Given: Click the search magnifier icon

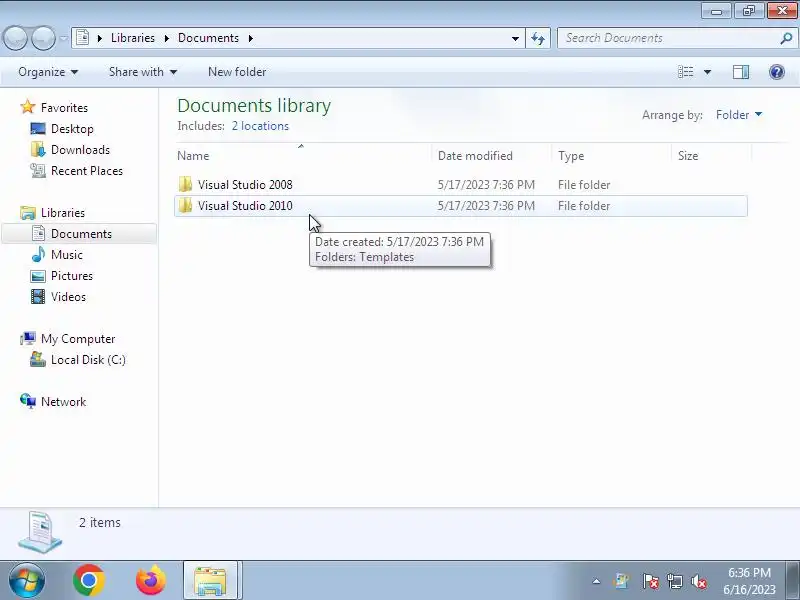Looking at the screenshot, I should tap(786, 38).
